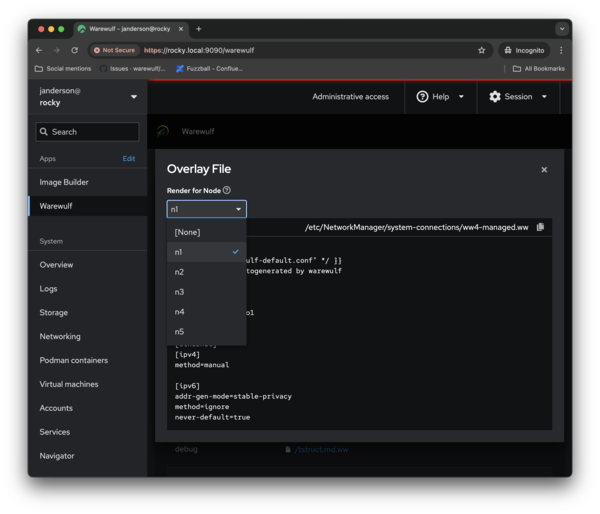Open Social mentions bookmark folder
This screenshot has height=514, width=600.
coord(63,69)
